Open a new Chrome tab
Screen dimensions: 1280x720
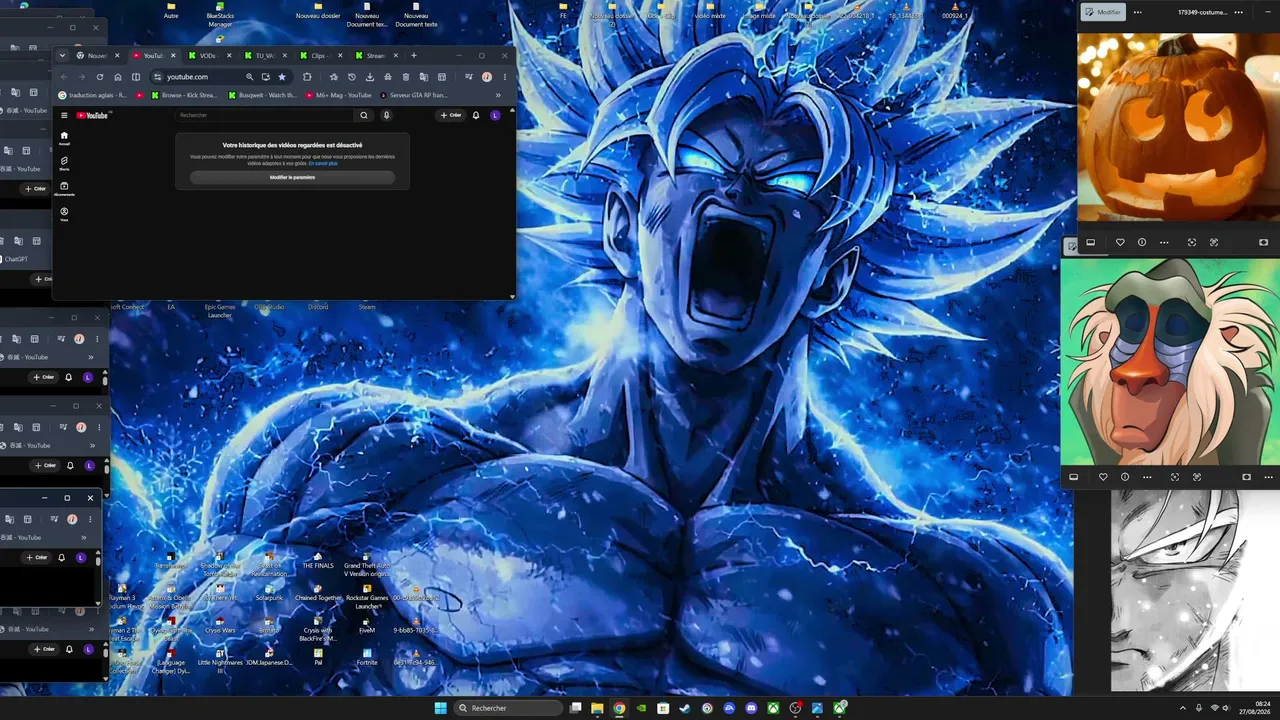pos(414,56)
